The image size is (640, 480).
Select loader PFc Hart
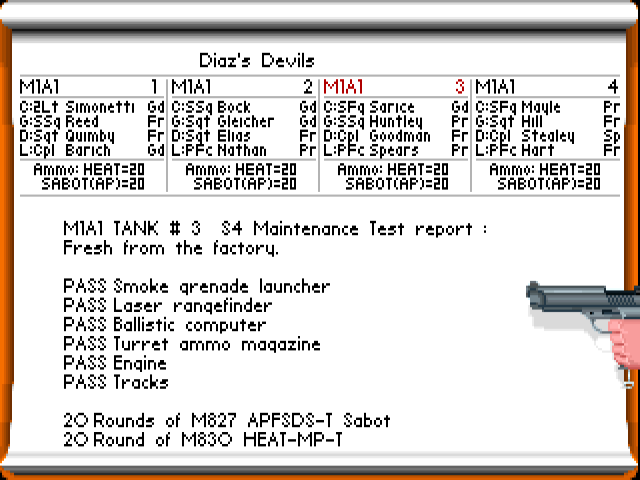pos(516,150)
